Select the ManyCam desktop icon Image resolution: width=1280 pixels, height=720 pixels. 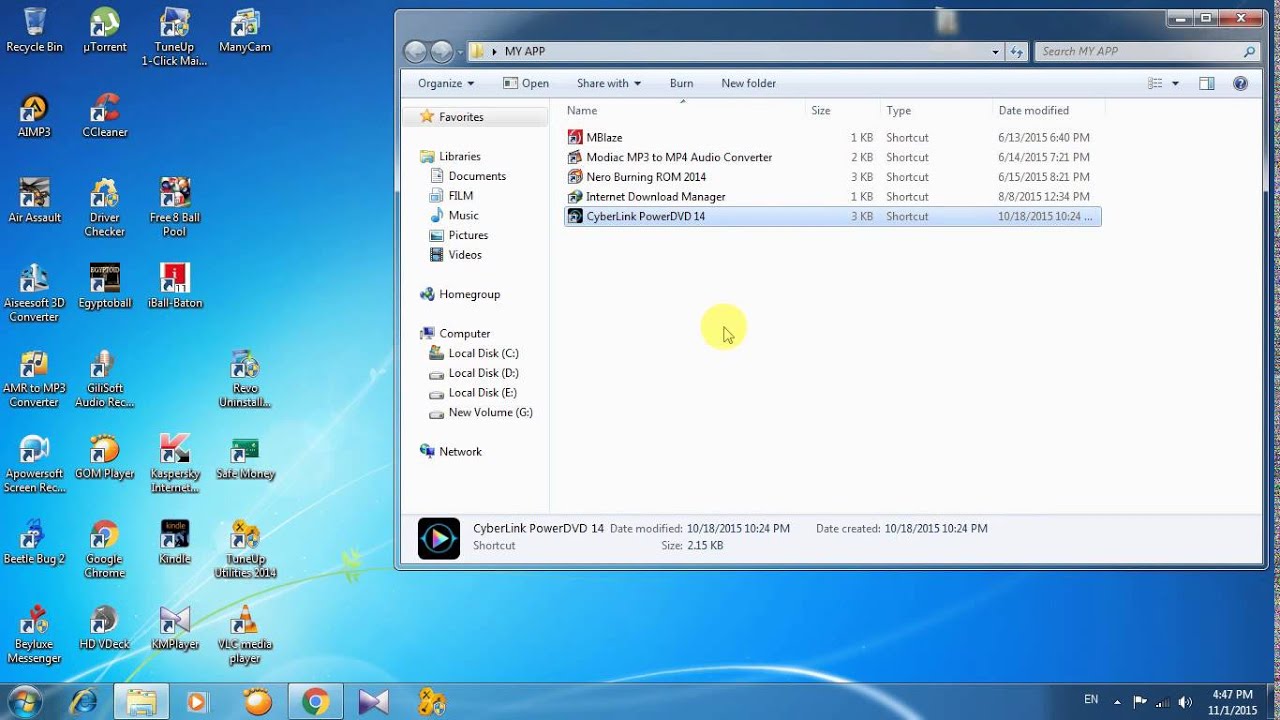coord(244,30)
